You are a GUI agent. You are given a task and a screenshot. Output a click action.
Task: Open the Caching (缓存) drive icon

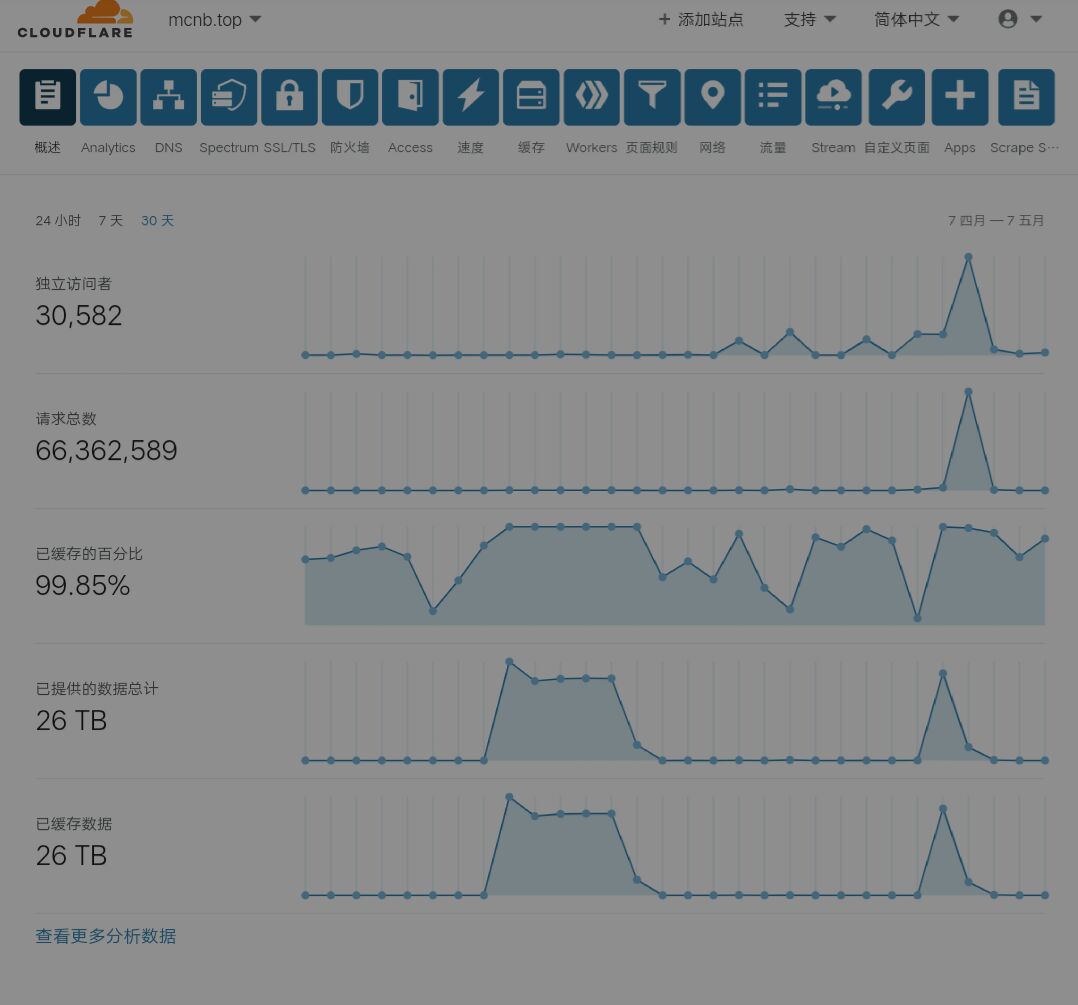(x=531, y=97)
